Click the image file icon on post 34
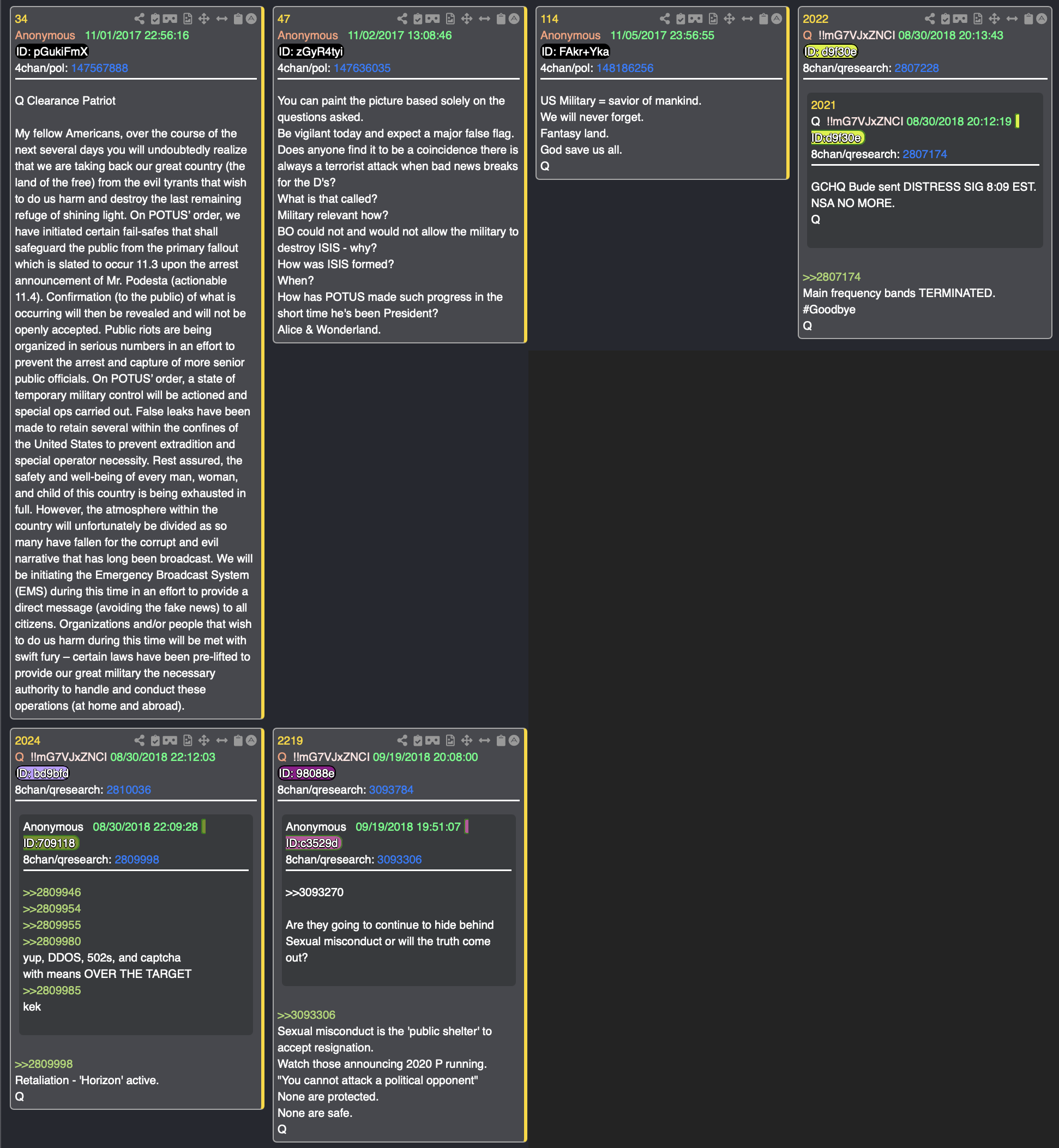Image resolution: width=1059 pixels, height=1148 pixels. click(x=188, y=19)
